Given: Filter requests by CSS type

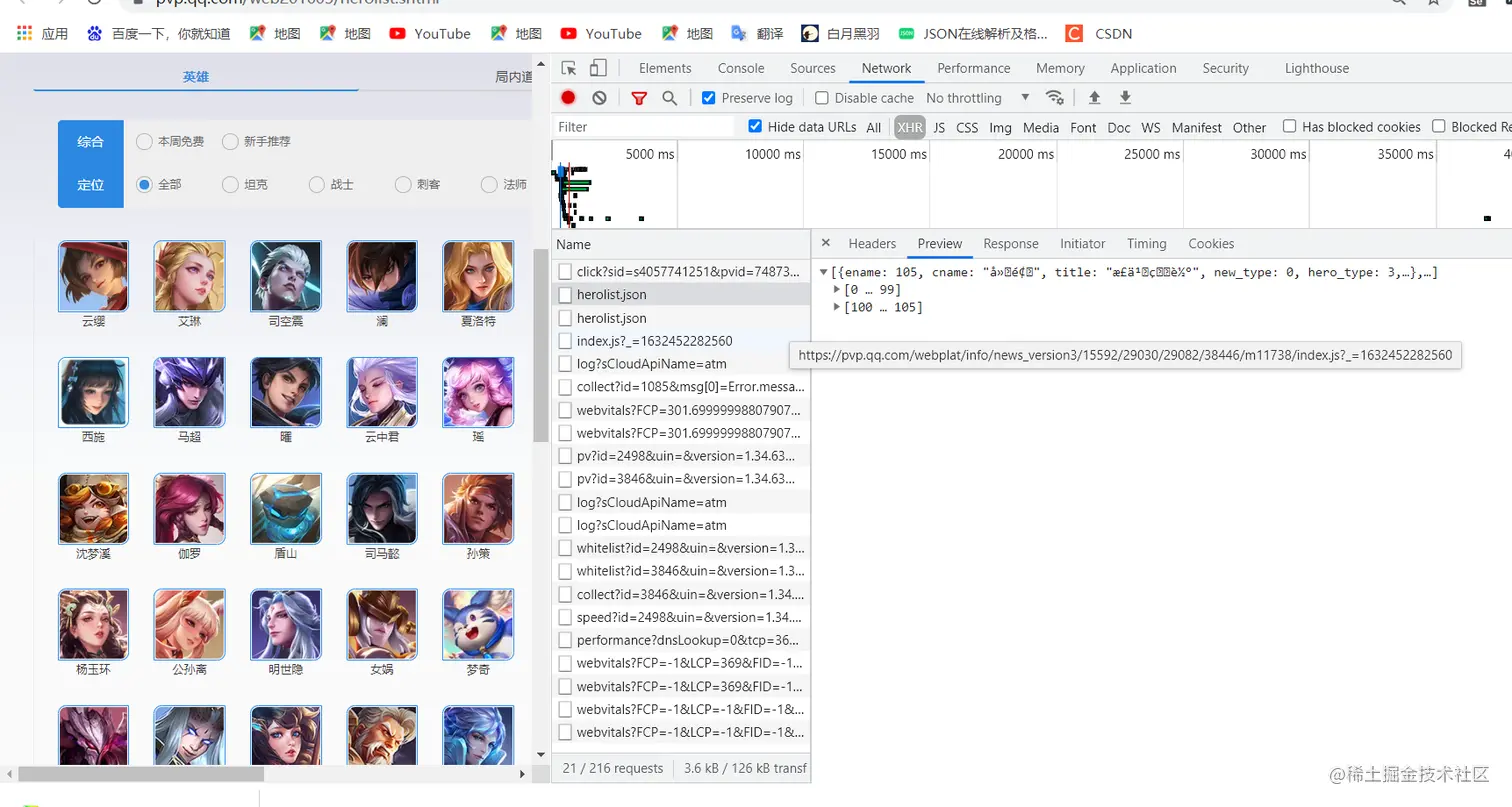Looking at the screenshot, I should pyautogui.click(x=967, y=127).
